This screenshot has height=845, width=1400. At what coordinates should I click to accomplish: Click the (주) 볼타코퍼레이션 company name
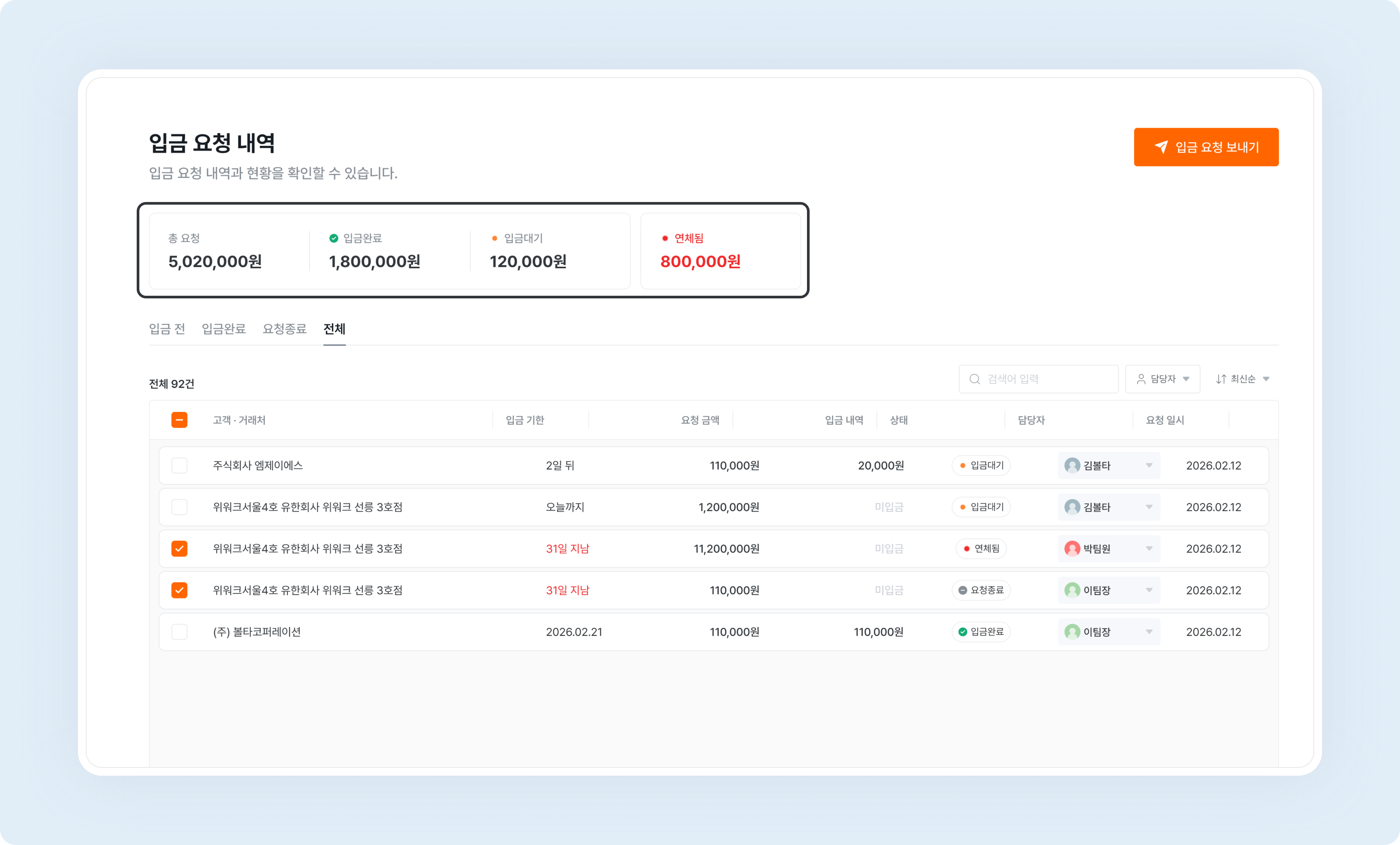click(258, 631)
